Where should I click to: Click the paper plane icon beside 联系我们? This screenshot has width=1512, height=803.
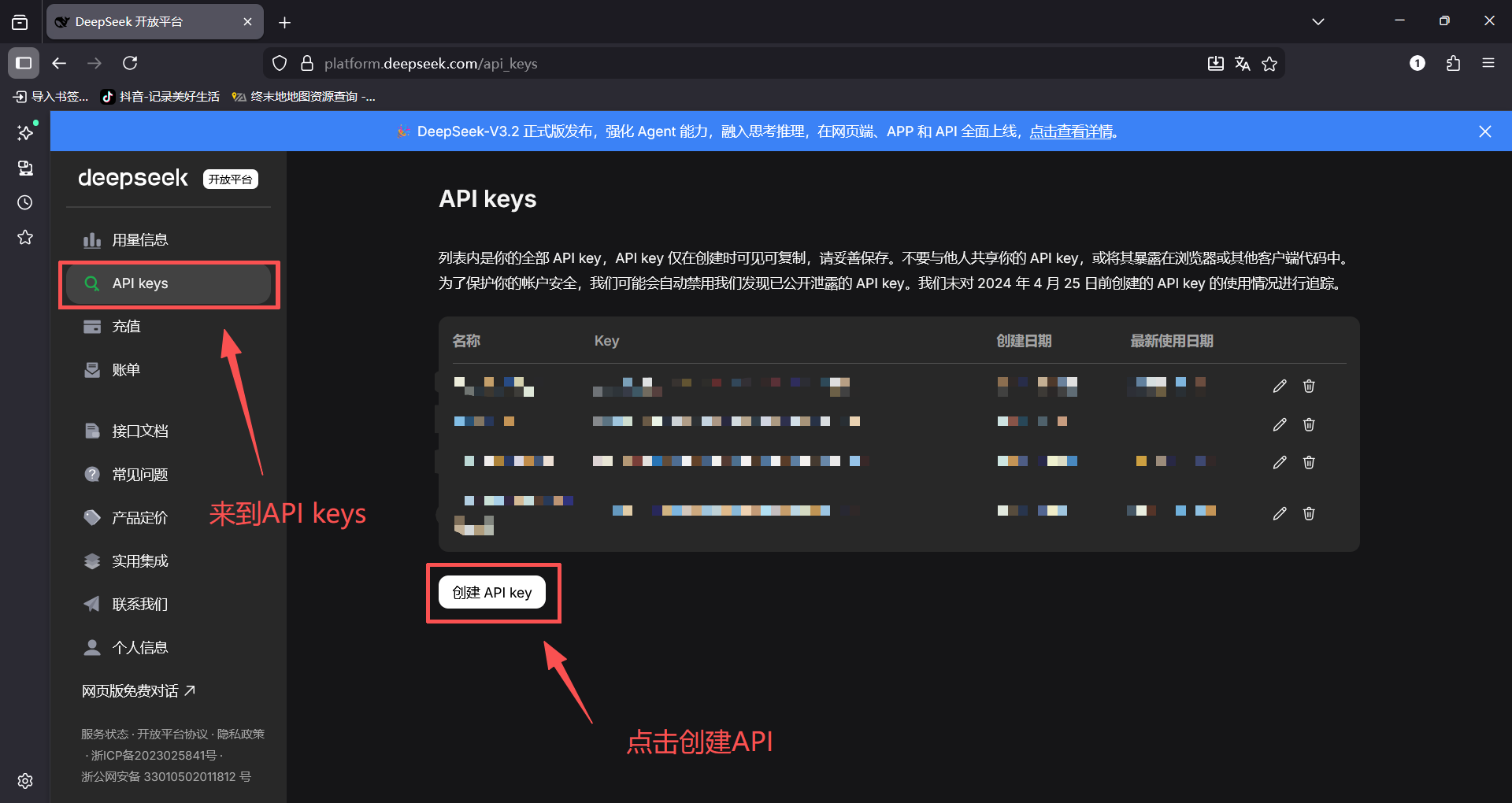point(92,605)
